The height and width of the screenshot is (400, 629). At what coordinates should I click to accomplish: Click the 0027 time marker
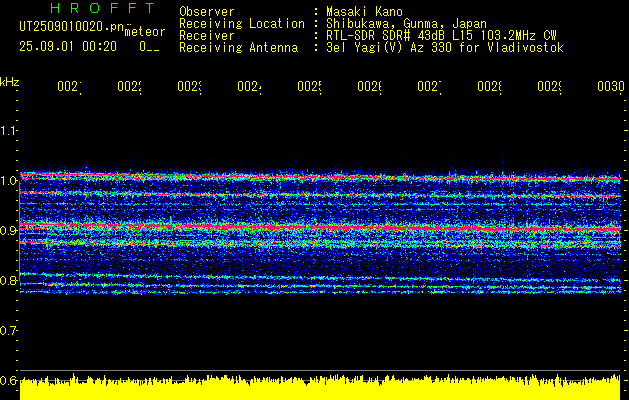429,86
